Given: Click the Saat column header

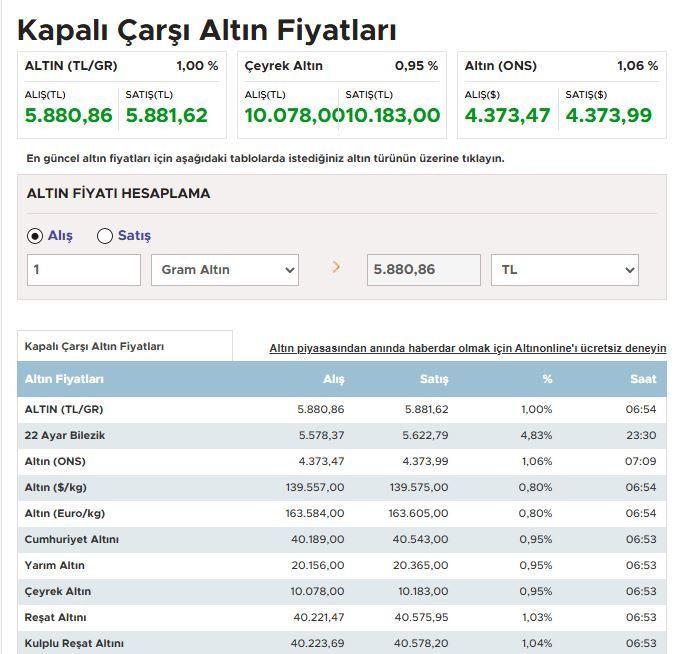Looking at the screenshot, I should coord(643,379).
